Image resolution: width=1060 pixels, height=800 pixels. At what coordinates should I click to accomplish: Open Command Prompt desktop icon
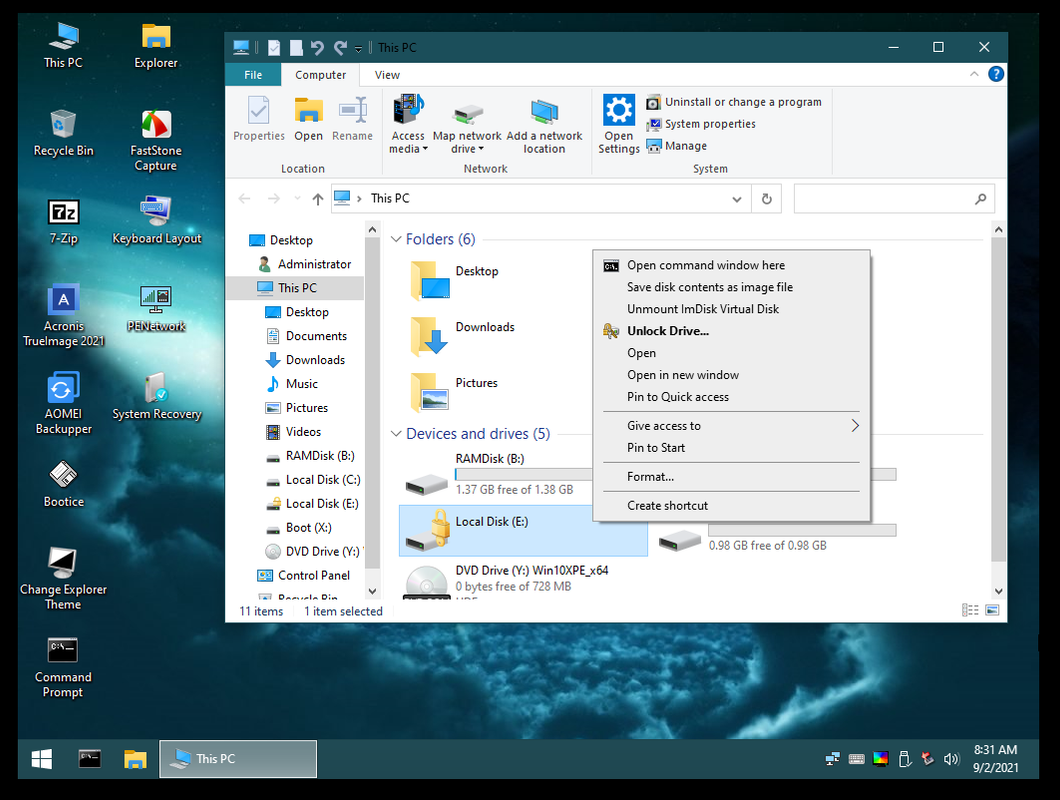[x=63, y=667]
